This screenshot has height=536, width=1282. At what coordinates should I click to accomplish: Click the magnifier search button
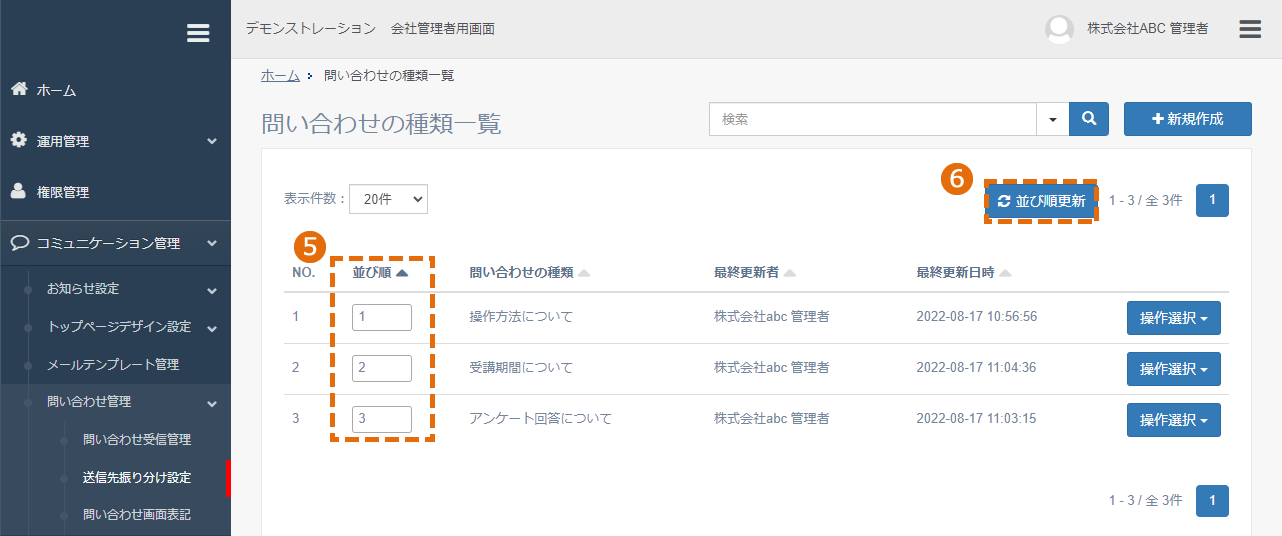[x=1089, y=118]
